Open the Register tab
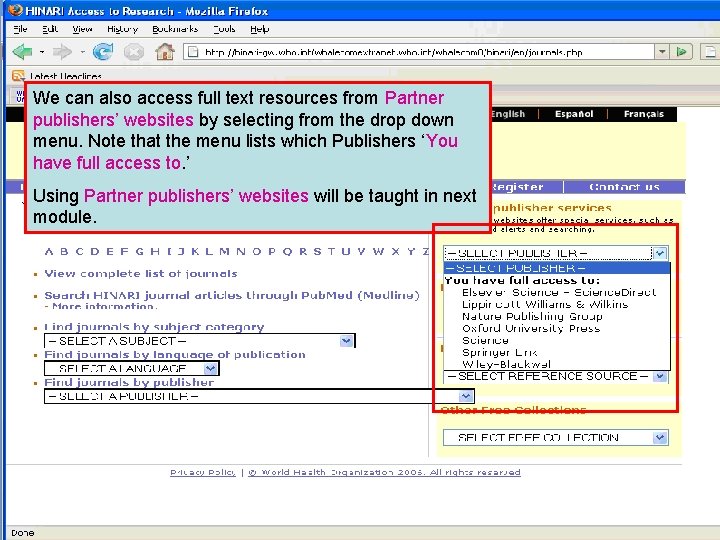Image resolution: width=720 pixels, height=540 pixels. (518, 187)
